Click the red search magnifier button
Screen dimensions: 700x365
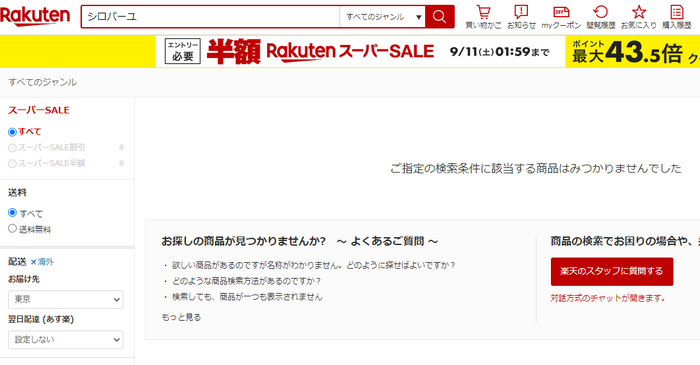click(439, 17)
